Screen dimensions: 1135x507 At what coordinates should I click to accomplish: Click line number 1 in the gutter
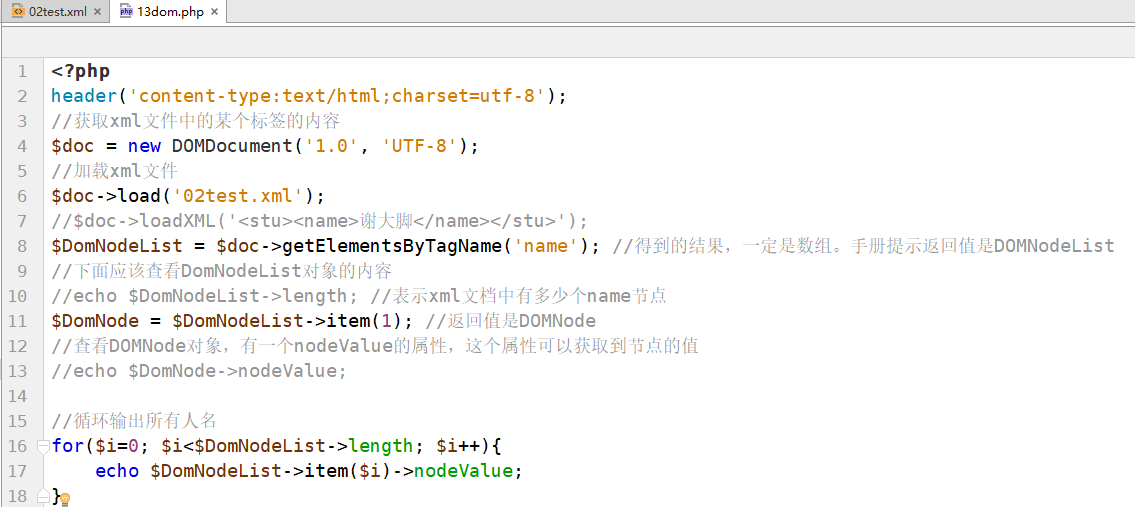coord(22,71)
